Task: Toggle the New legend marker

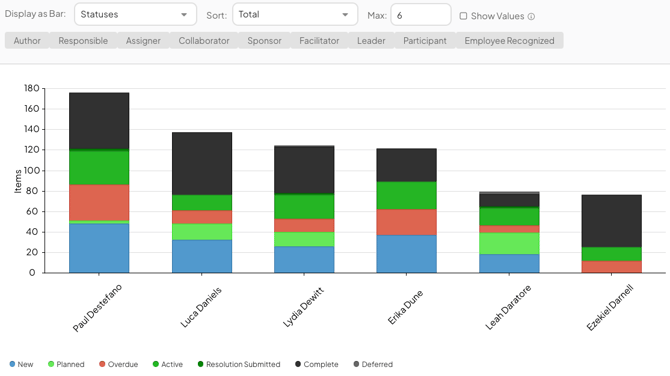Action: [12, 364]
